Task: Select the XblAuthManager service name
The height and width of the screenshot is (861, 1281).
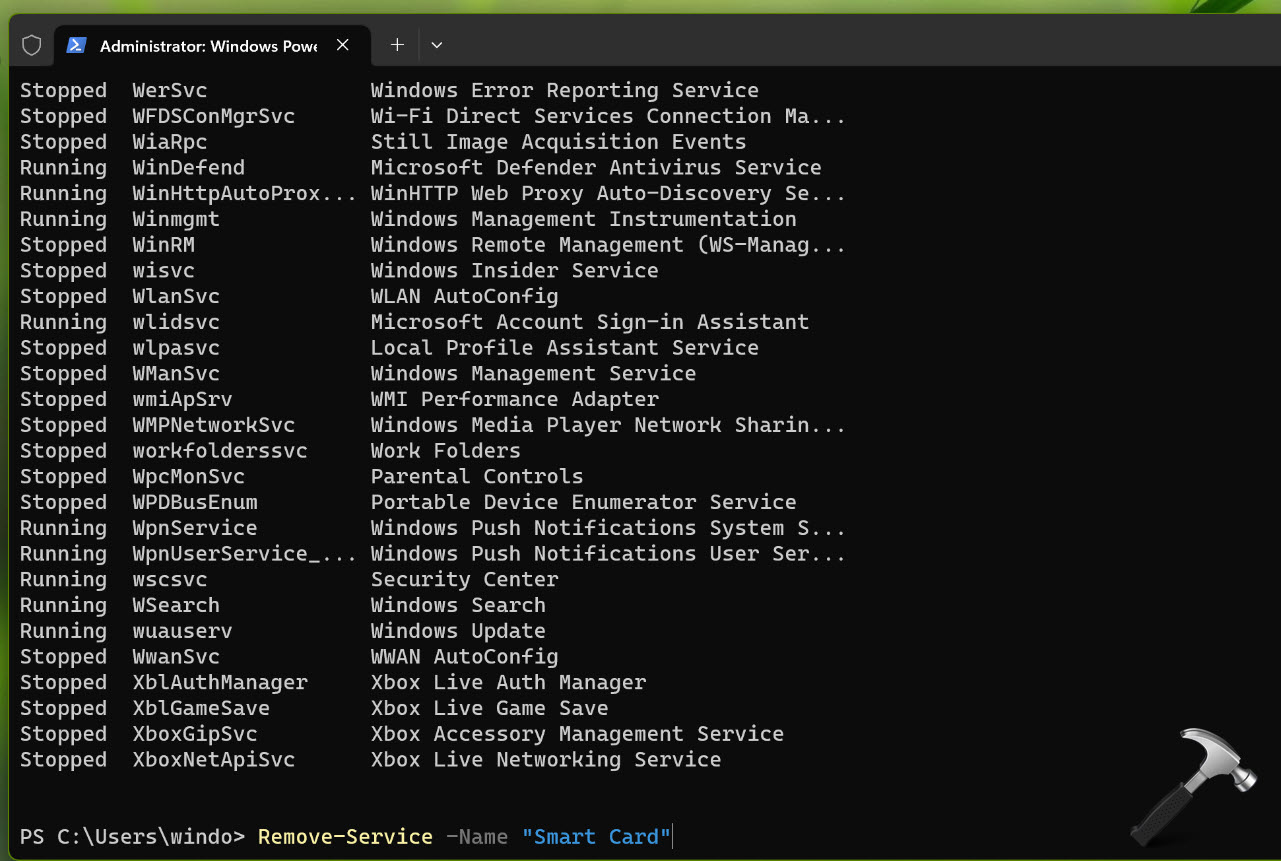Action: 220,683
